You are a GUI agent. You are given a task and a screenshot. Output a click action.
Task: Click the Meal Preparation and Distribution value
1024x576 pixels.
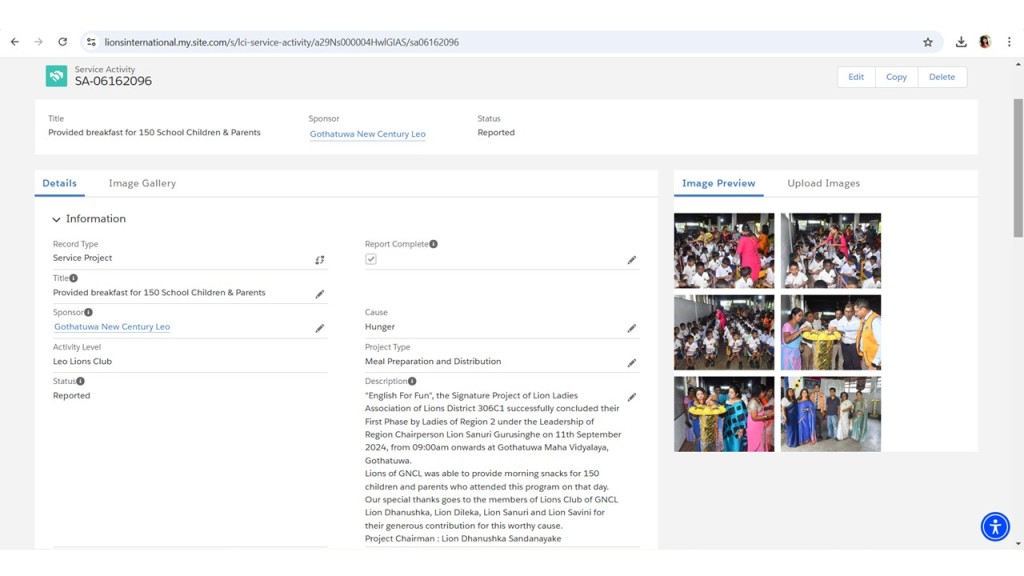(433, 361)
